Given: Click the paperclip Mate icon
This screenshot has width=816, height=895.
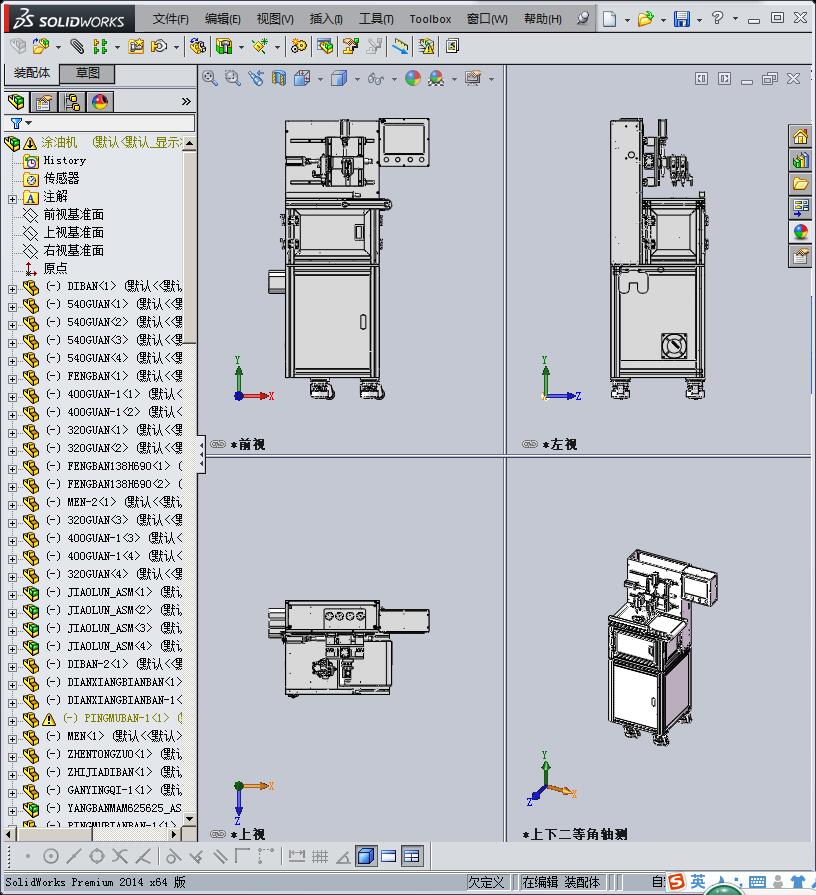Looking at the screenshot, I should pyautogui.click(x=77, y=46).
